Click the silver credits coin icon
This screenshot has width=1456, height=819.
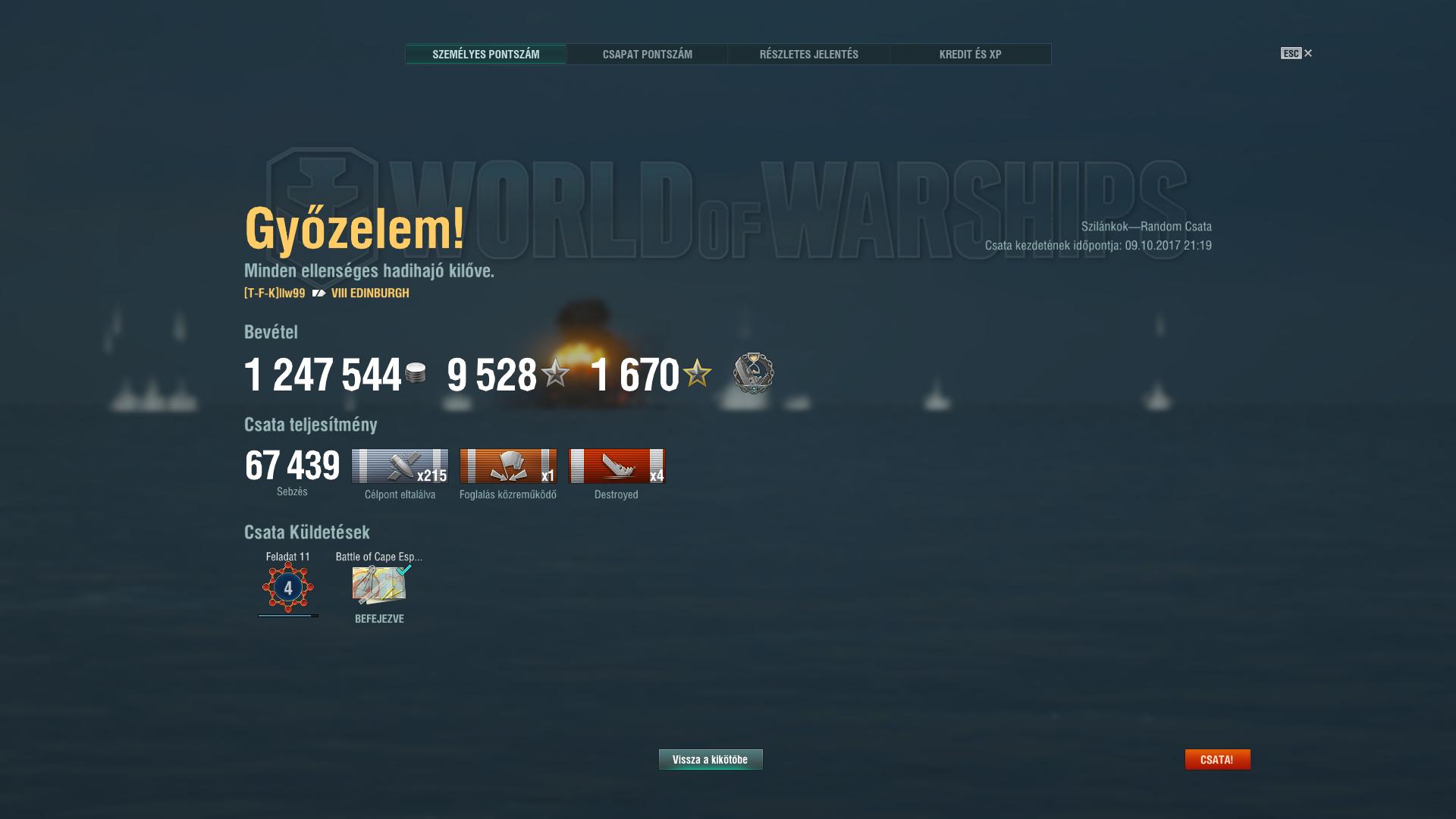click(x=416, y=373)
